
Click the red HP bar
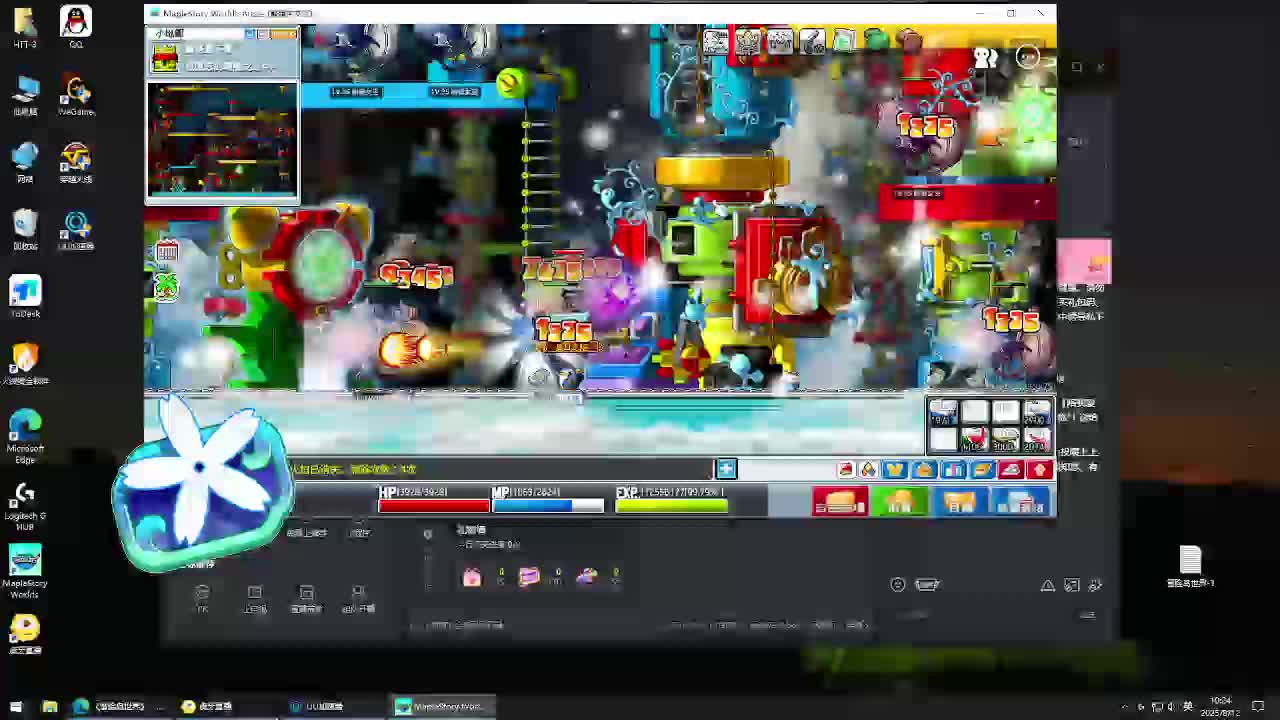(x=433, y=506)
